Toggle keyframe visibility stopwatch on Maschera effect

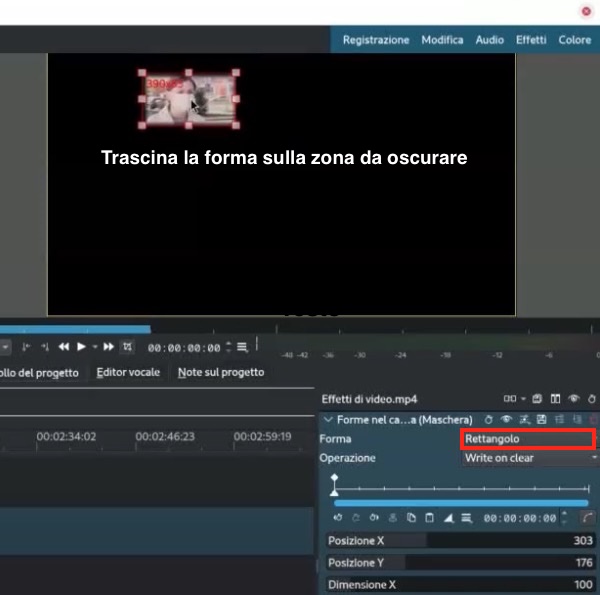coord(488,420)
